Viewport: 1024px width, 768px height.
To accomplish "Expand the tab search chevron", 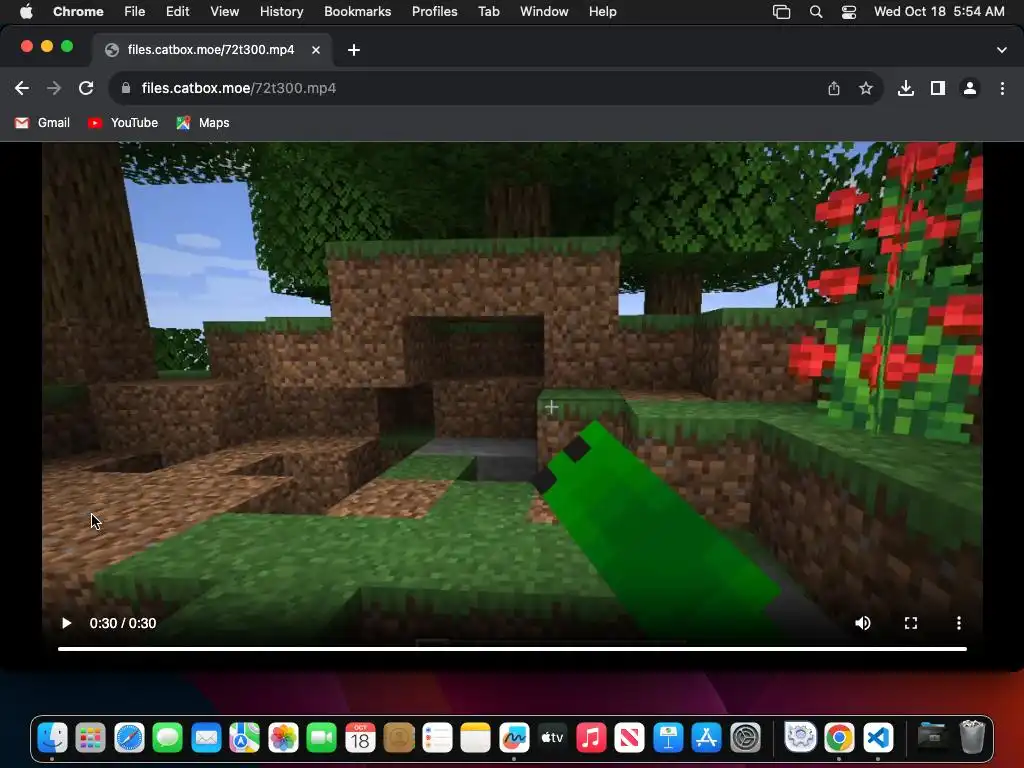I will coord(1002,50).
